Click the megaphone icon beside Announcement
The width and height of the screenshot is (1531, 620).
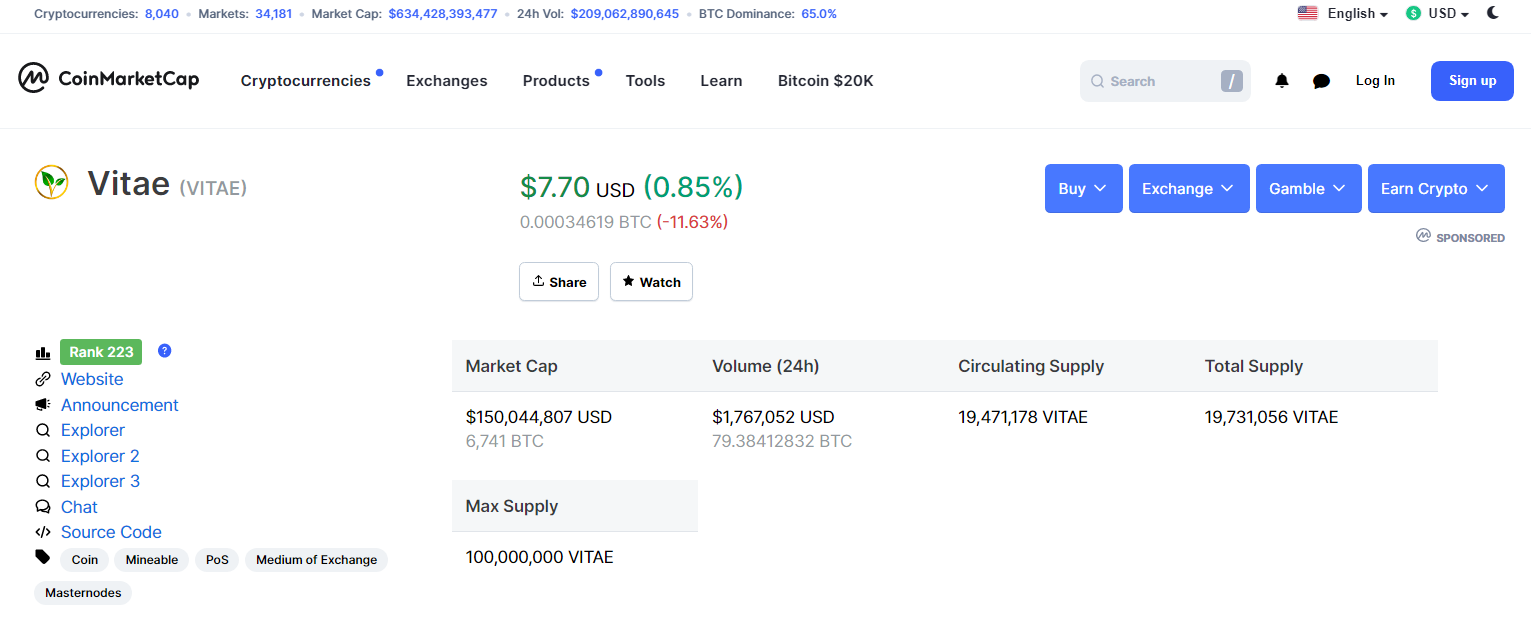pos(43,405)
